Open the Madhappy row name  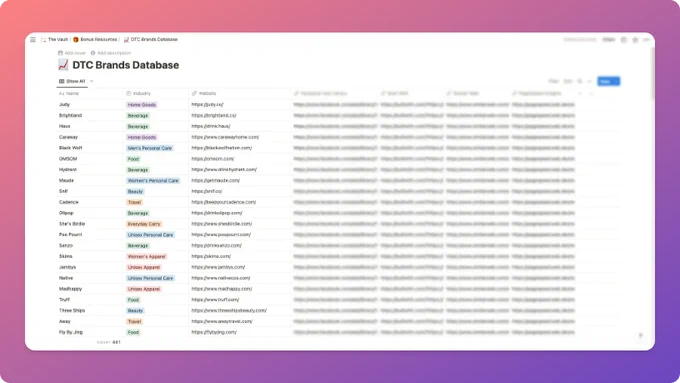point(70,289)
